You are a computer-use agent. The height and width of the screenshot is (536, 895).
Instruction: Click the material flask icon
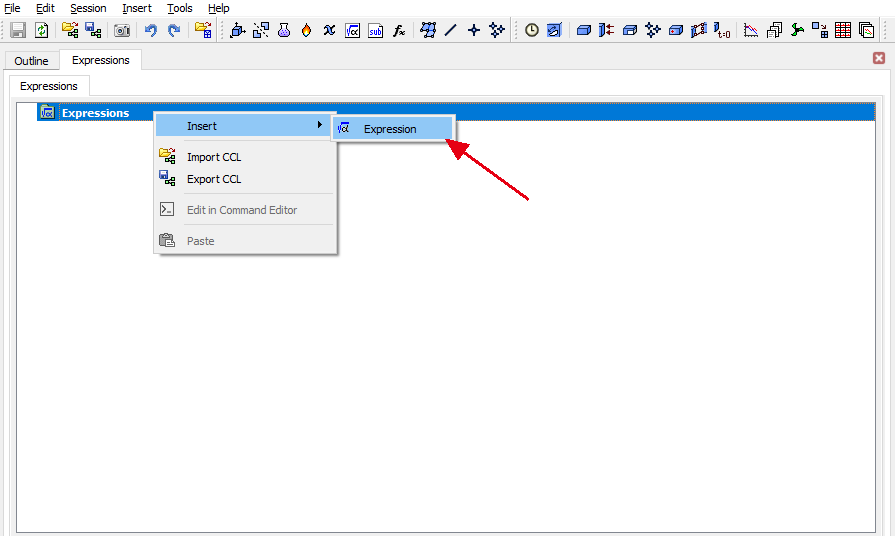coord(284,31)
